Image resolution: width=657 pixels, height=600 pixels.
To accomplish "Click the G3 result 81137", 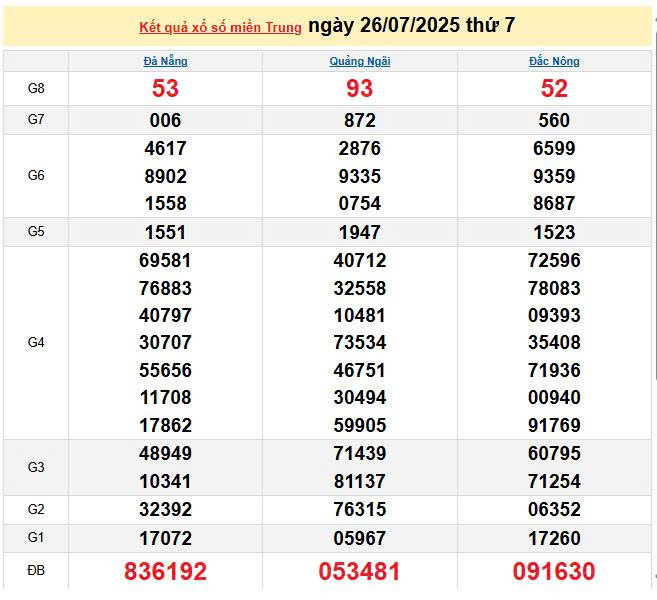I will 360,481.
